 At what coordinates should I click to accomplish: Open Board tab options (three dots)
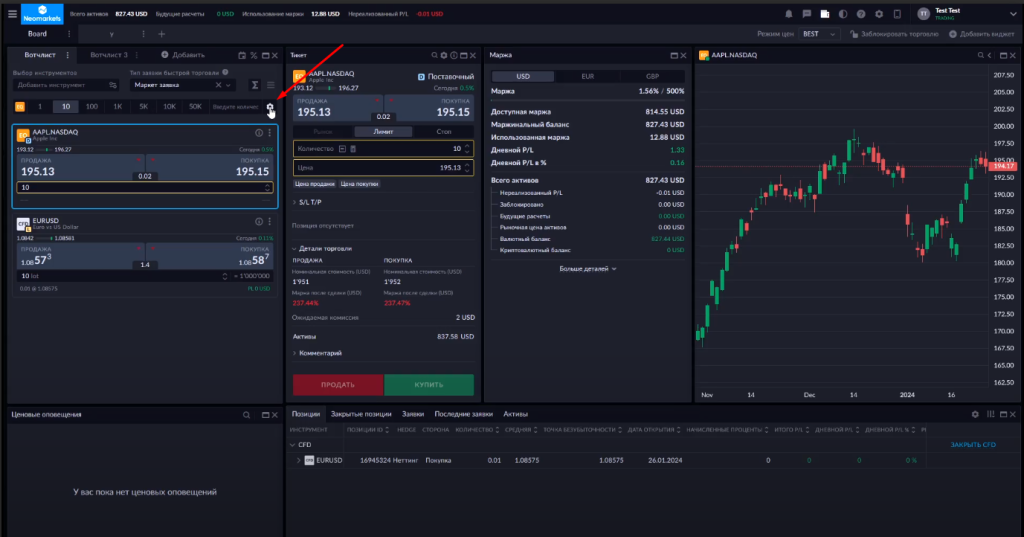click(x=69, y=34)
